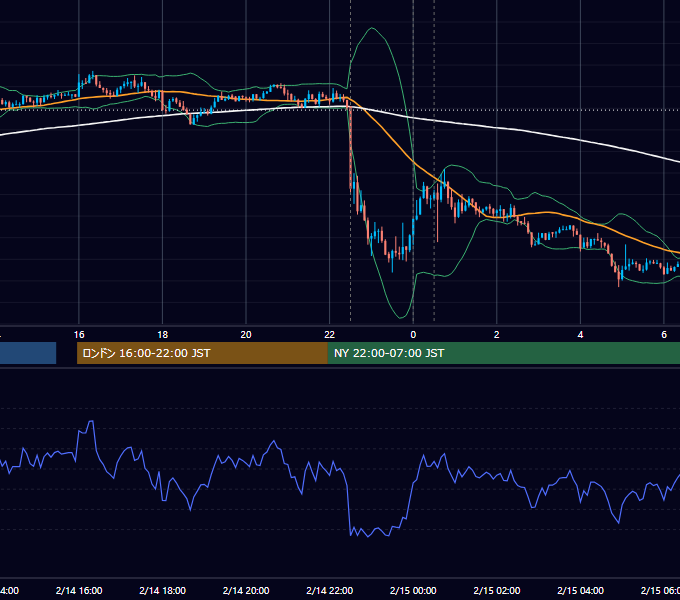Click the lower Bollinger band trough near midnight
The image size is (680, 600).
(401, 317)
